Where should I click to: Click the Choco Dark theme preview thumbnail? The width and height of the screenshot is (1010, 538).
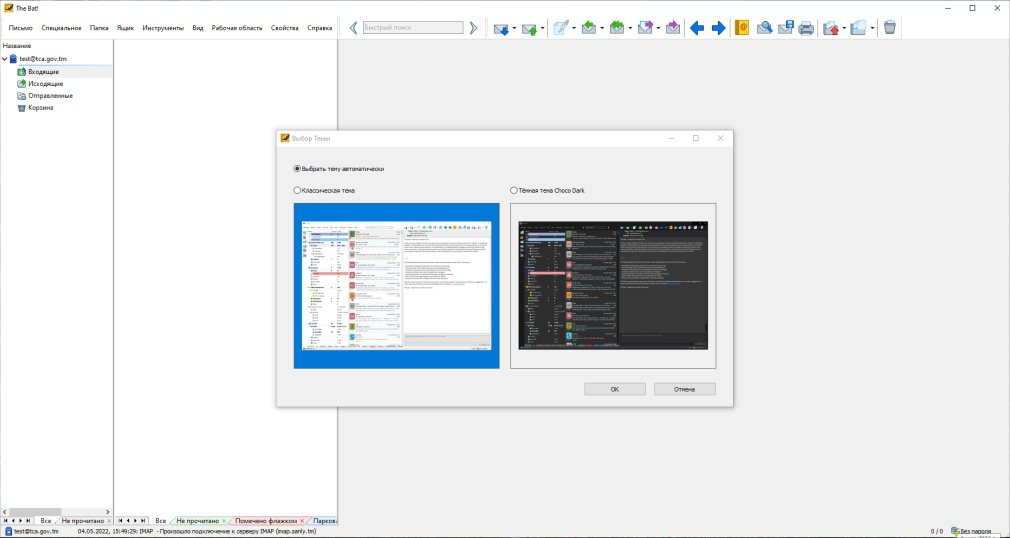pos(613,286)
